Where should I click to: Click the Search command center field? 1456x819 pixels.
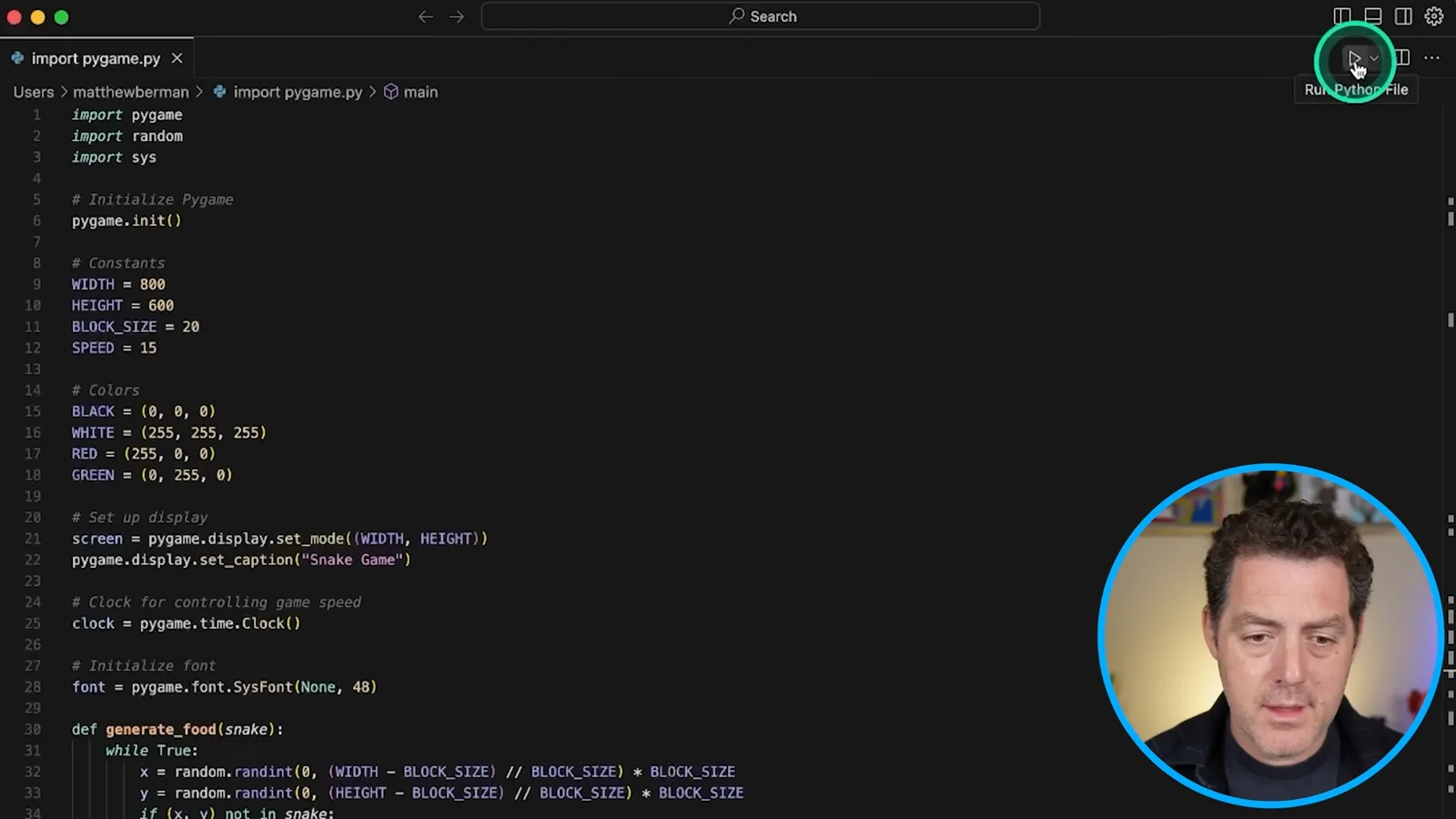[761, 16]
